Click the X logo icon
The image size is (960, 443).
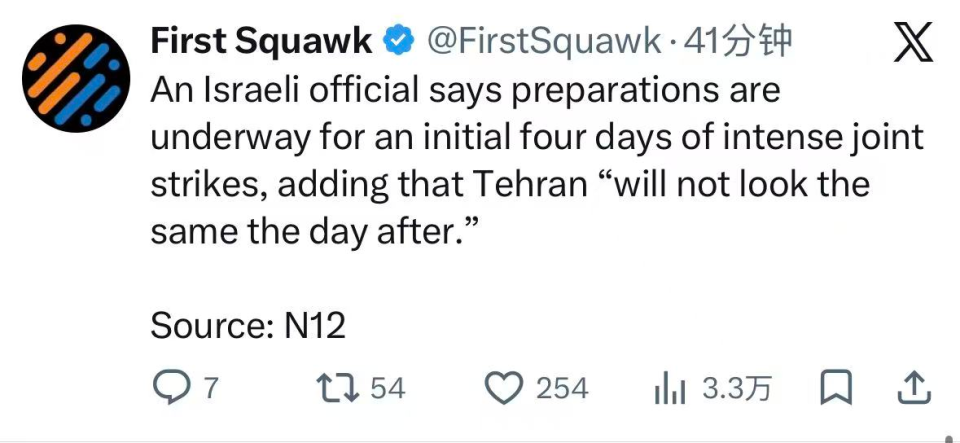(913, 43)
